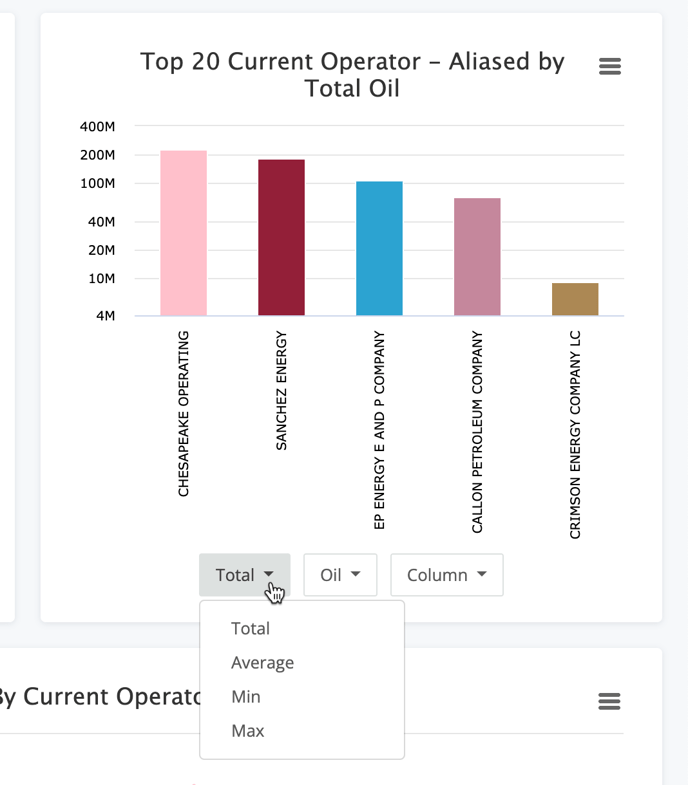688x785 pixels.
Task: Click the EP ENERGY E AND P COMPANY label
Action: (379, 430)
